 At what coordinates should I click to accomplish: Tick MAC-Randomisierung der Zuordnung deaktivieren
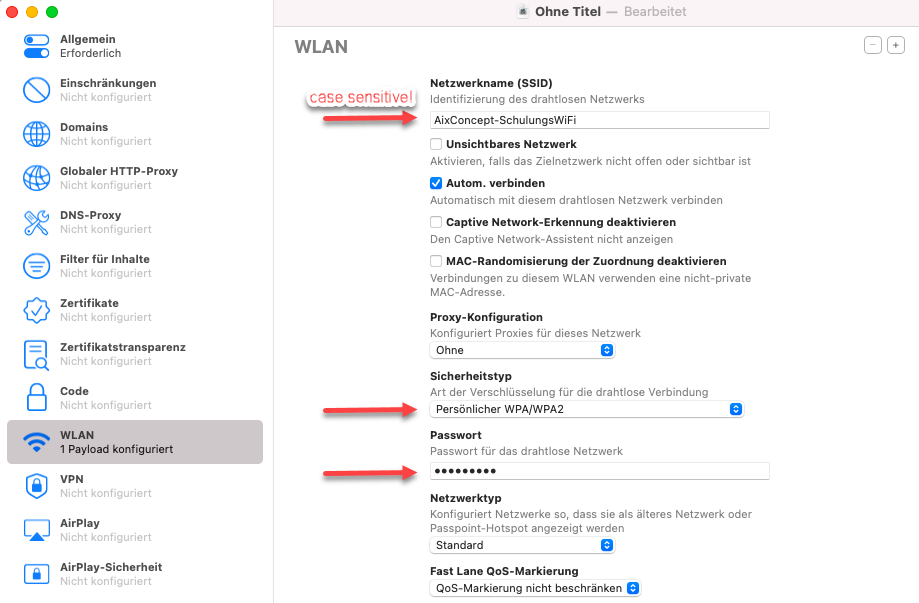[x=436, y=261]
